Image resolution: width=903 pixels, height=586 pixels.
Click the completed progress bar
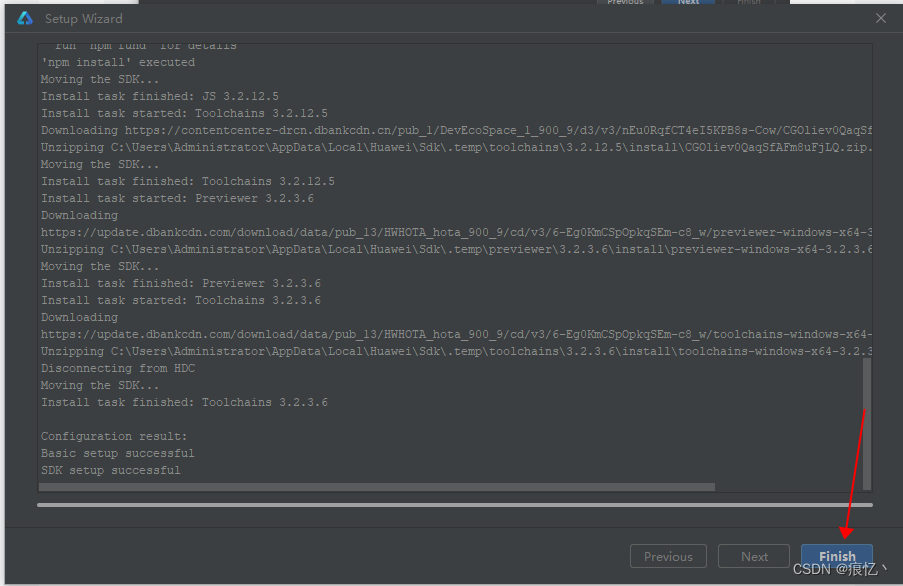tap(455, 505)
